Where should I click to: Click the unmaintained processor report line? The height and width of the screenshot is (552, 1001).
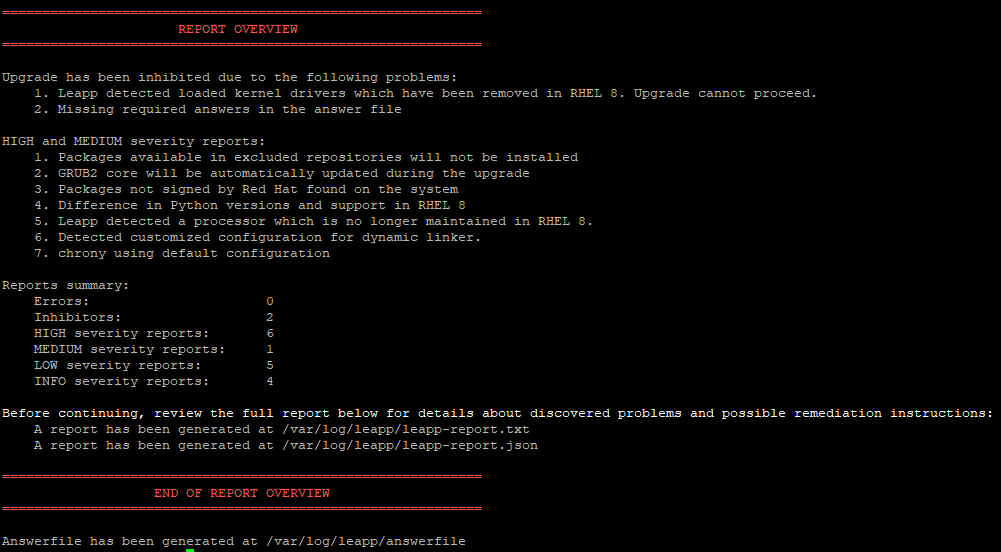click(313, 221)
